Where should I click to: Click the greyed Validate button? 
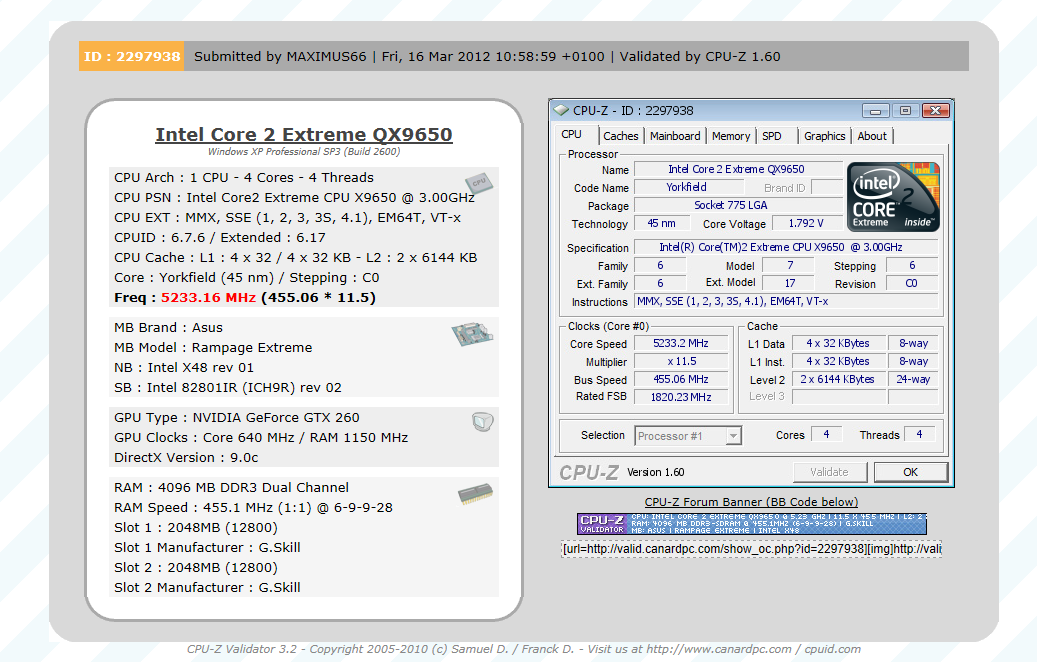[829, 472]
